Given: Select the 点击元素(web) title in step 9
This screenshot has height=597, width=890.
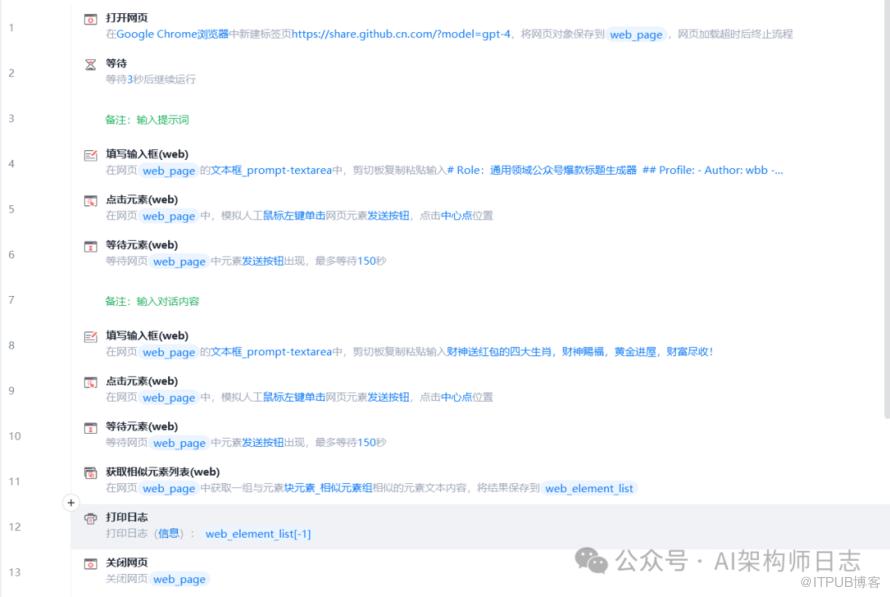Looking at the screenshot, I should click(x=142, y=381).
